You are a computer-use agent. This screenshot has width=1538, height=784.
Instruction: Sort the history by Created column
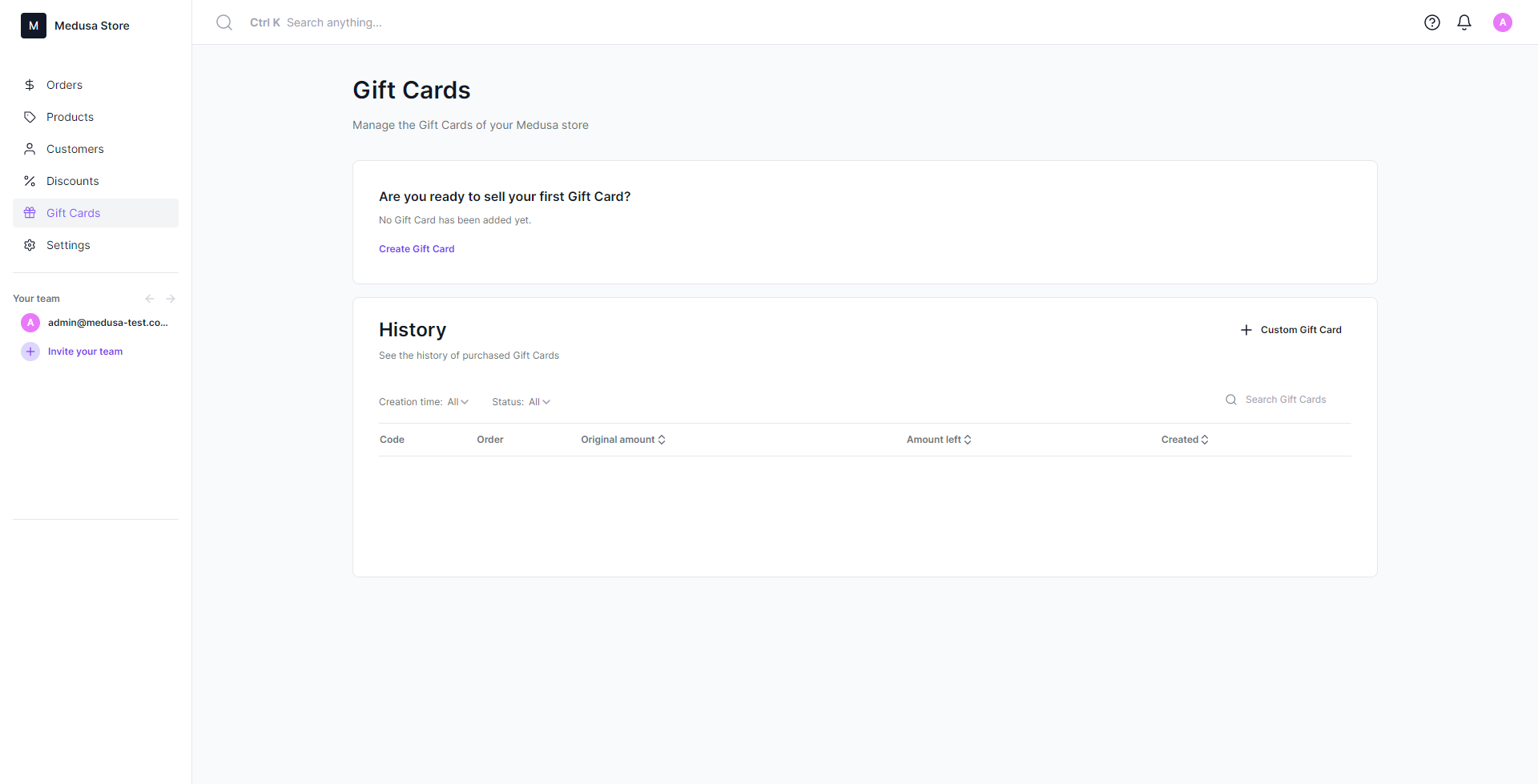(1185, 439)
